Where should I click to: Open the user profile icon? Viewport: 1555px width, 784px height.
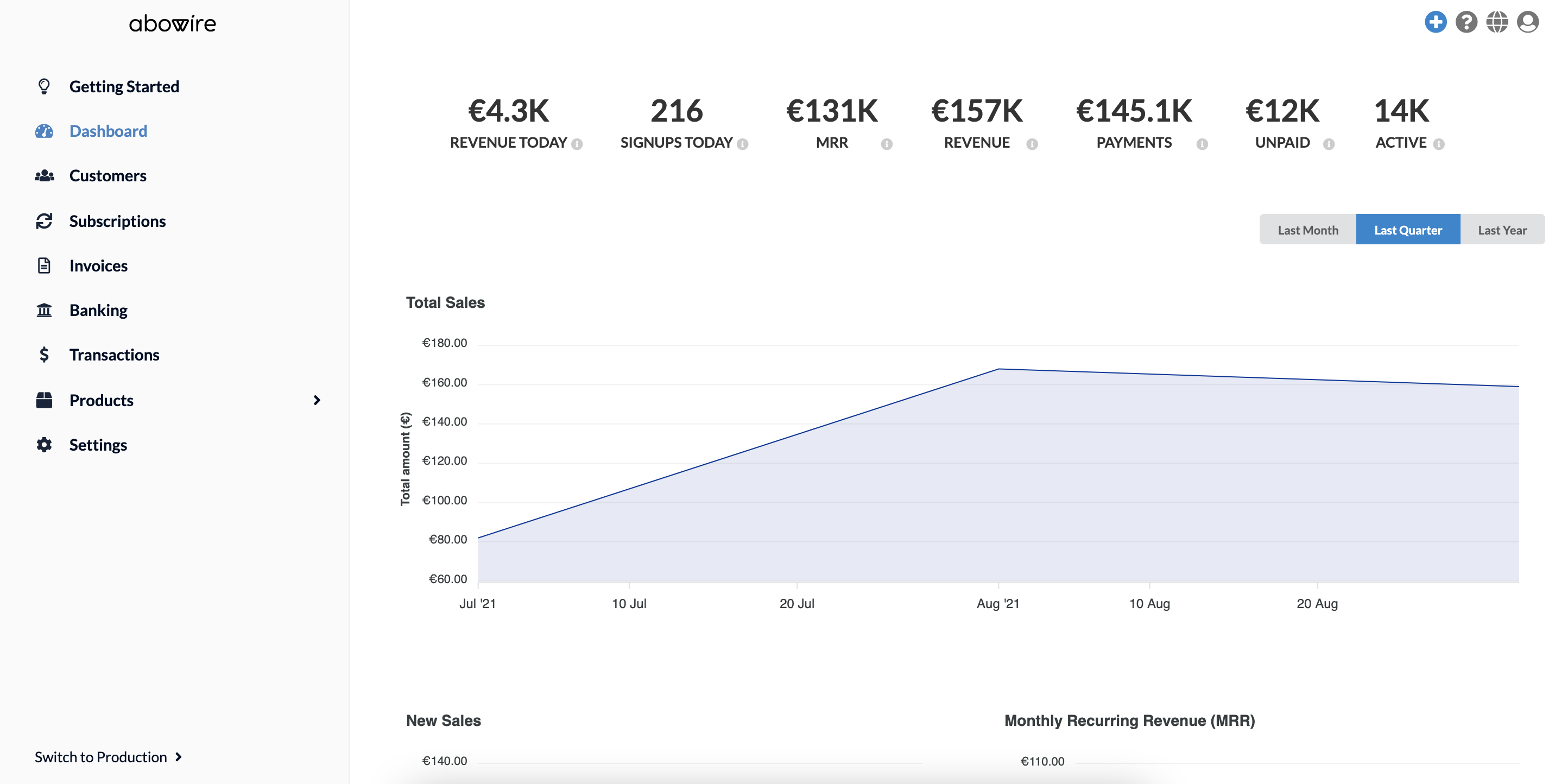1527,22
